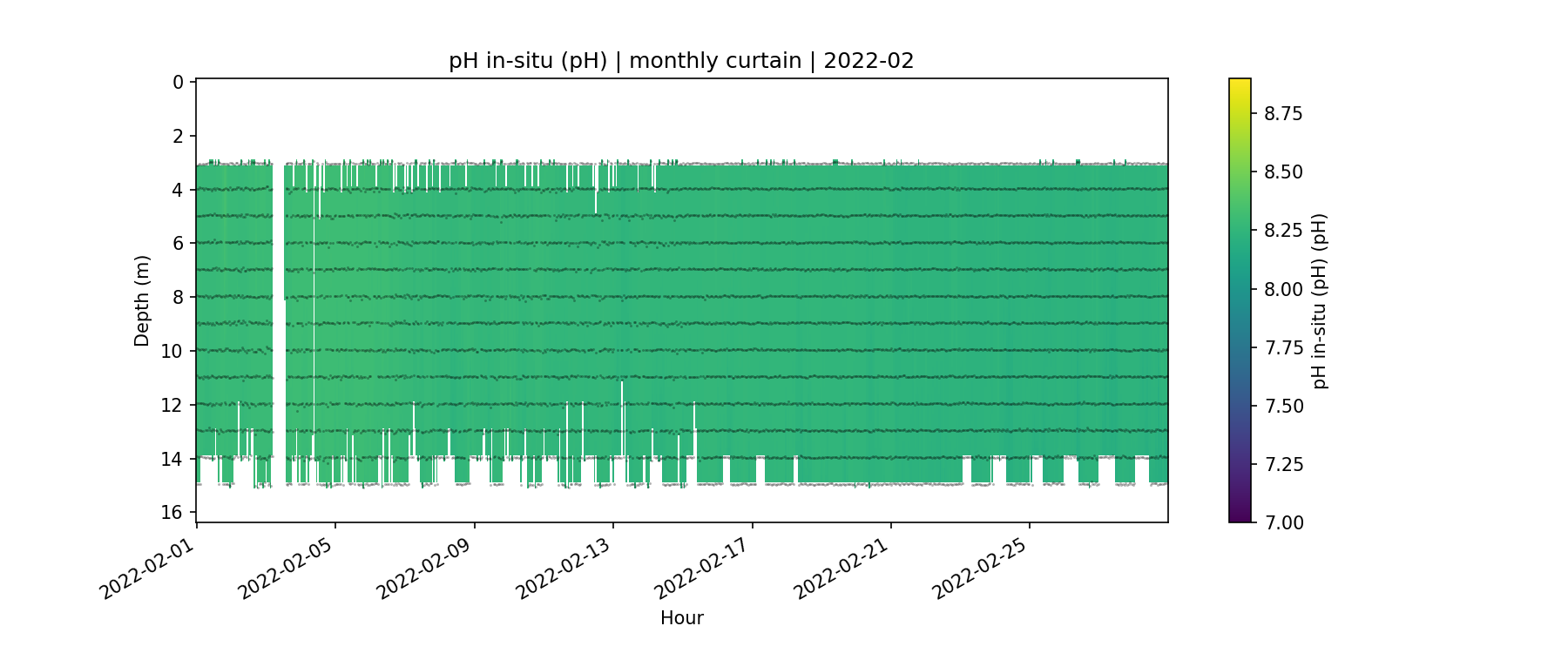
Task: Click the depth tick label 0
Action: [178, 82]
